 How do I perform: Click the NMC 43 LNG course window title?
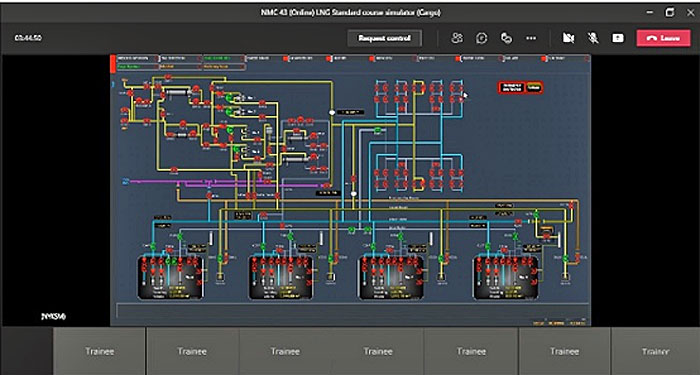350,12
